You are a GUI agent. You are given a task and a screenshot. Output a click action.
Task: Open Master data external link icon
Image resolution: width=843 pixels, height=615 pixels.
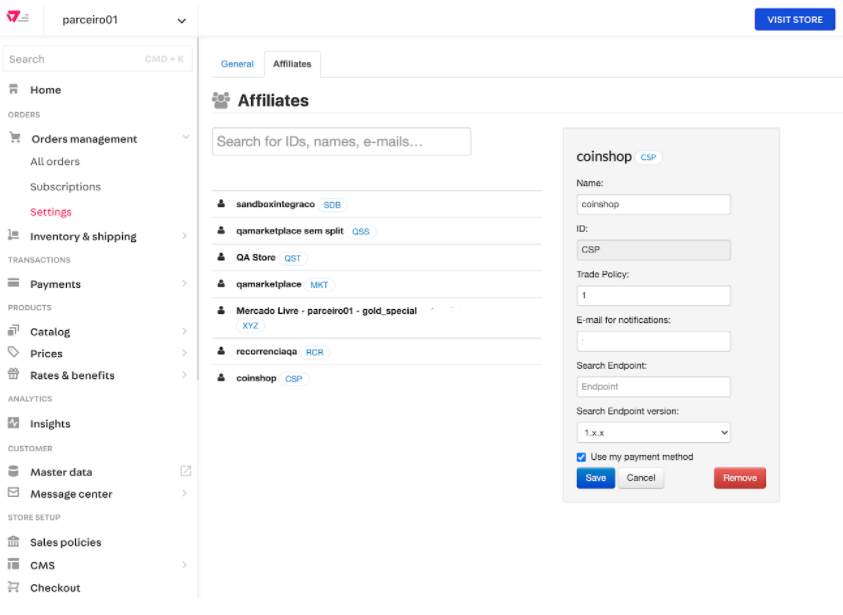185,471
